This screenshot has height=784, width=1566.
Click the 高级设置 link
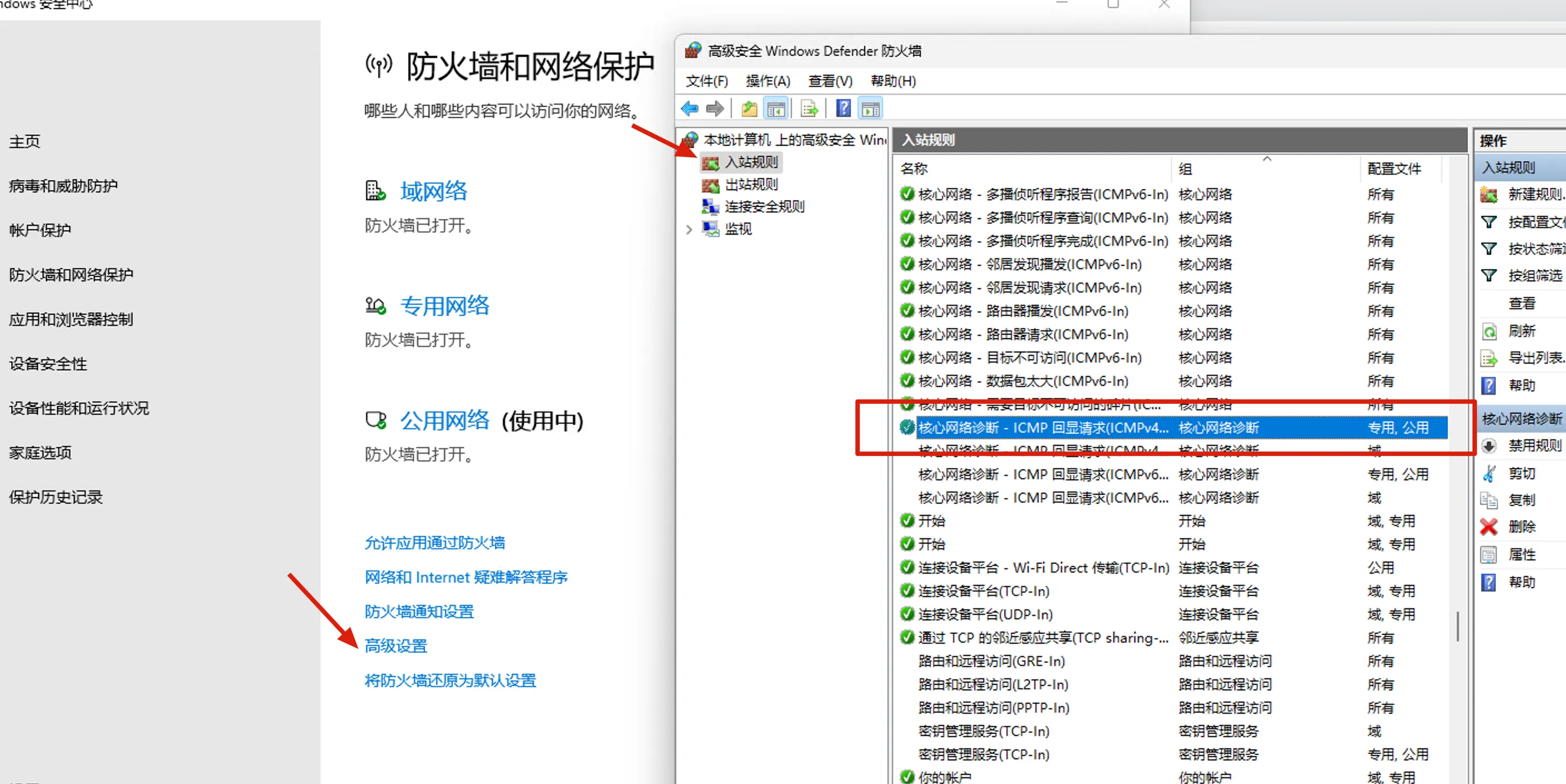click(x=396, y=646)
